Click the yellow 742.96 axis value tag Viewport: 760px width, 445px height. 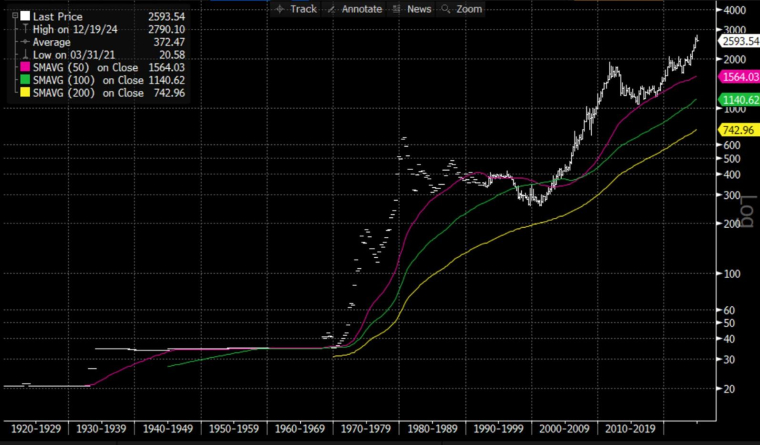point(739,131)
